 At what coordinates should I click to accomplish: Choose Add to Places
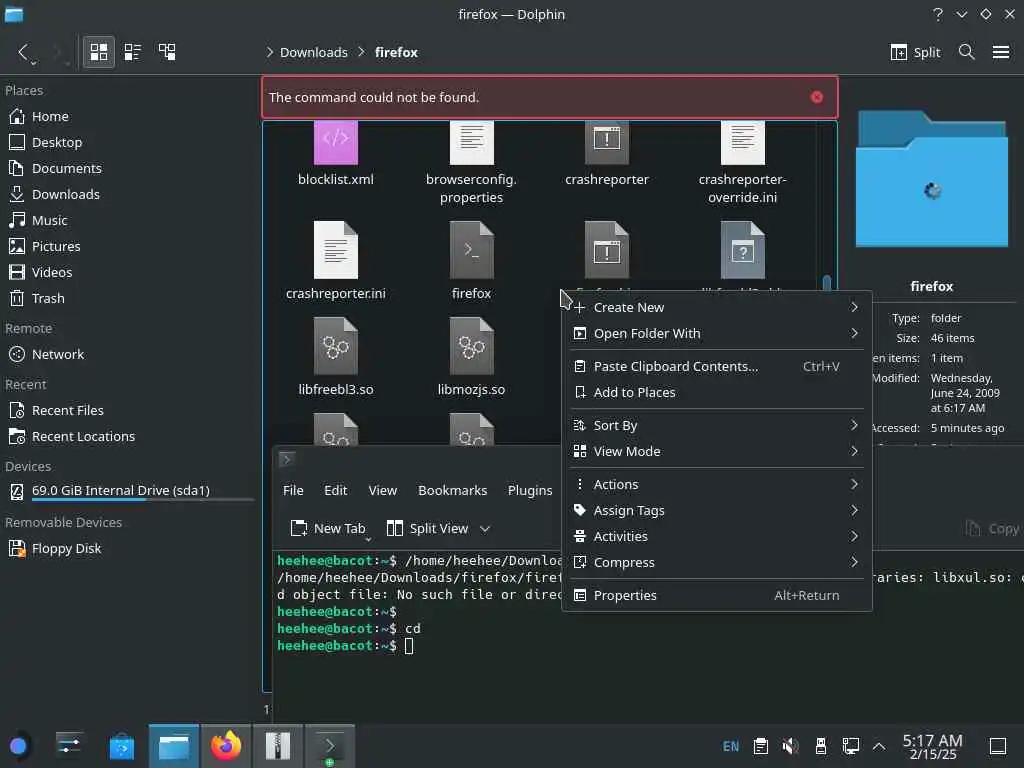(x=716, y=392)
